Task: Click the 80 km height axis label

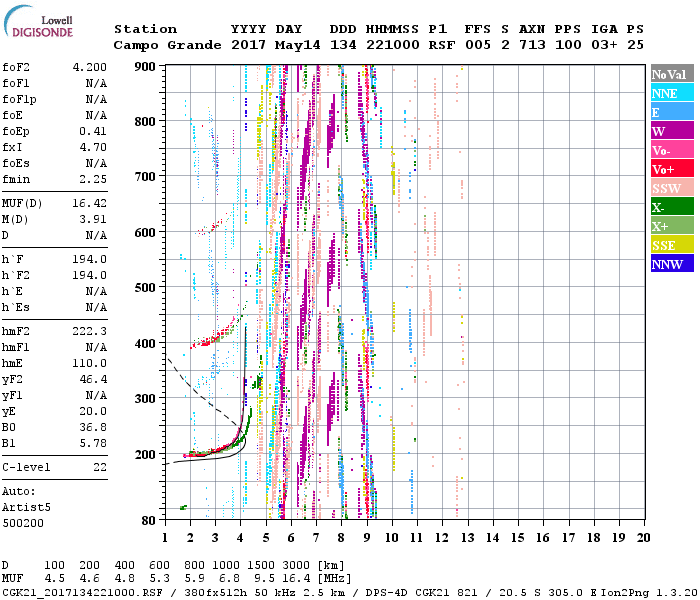Action: click(x=149, y=521)
